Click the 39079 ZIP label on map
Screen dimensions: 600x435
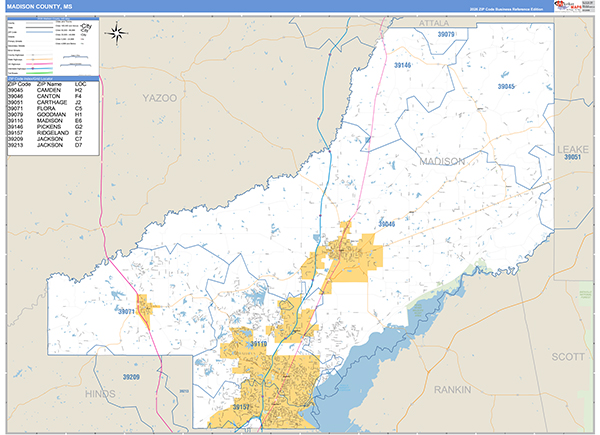click(447, 35)
